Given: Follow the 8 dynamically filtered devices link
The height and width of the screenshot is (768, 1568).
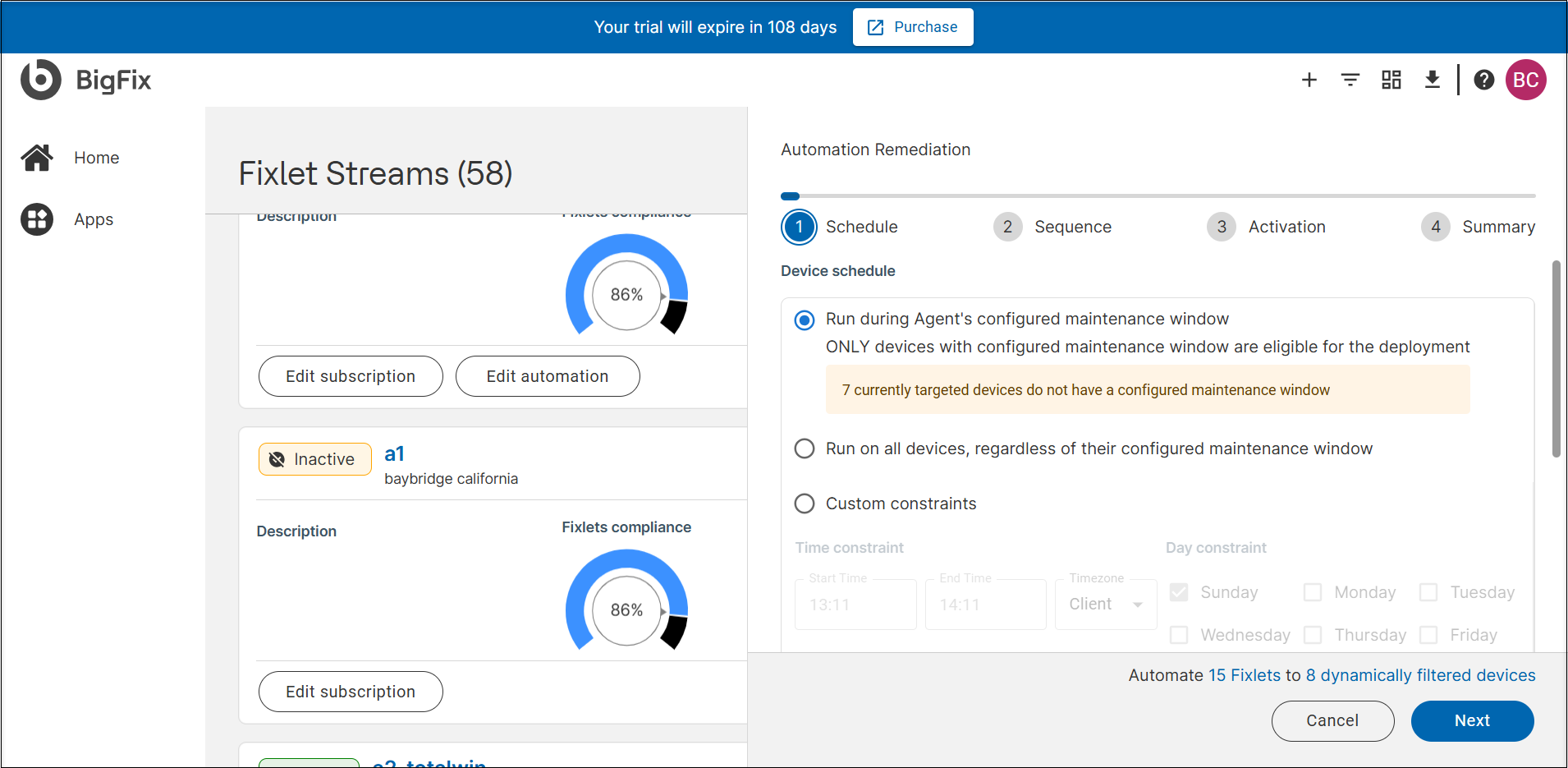Looking at the screenshot, I should point(1421,675).
